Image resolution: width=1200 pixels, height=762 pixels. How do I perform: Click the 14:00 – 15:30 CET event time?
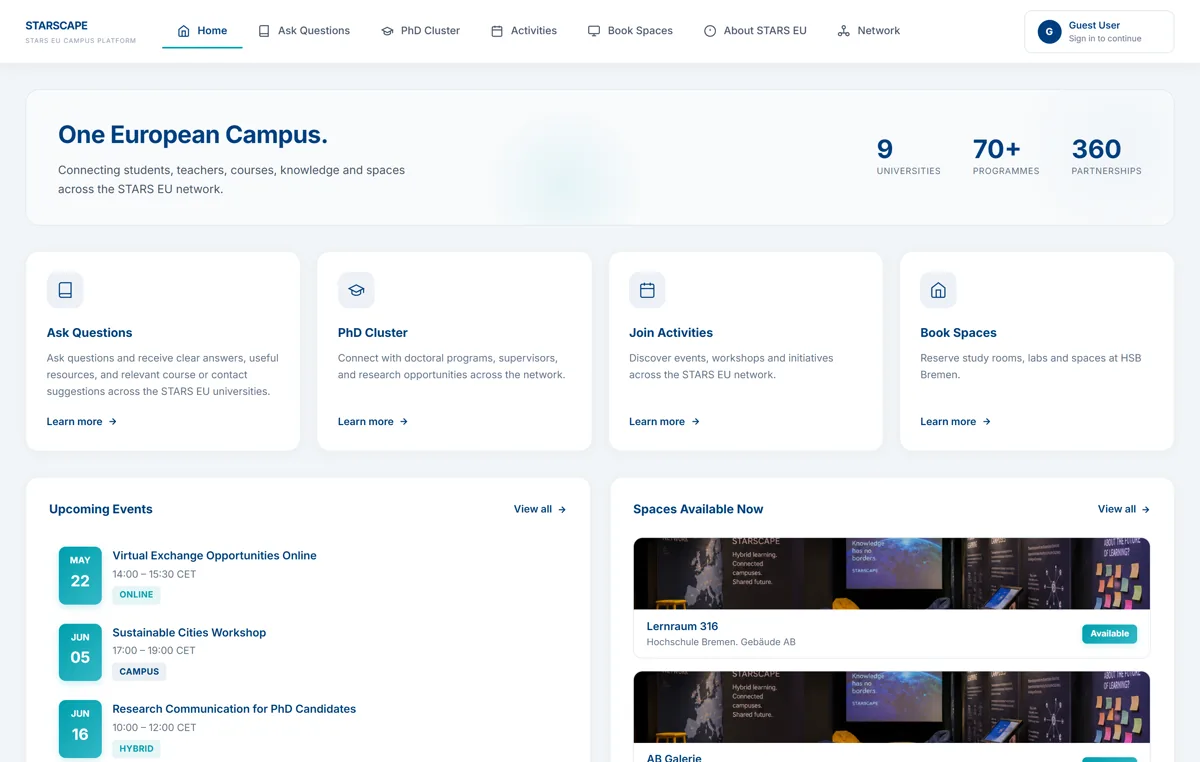click(154, 575)
